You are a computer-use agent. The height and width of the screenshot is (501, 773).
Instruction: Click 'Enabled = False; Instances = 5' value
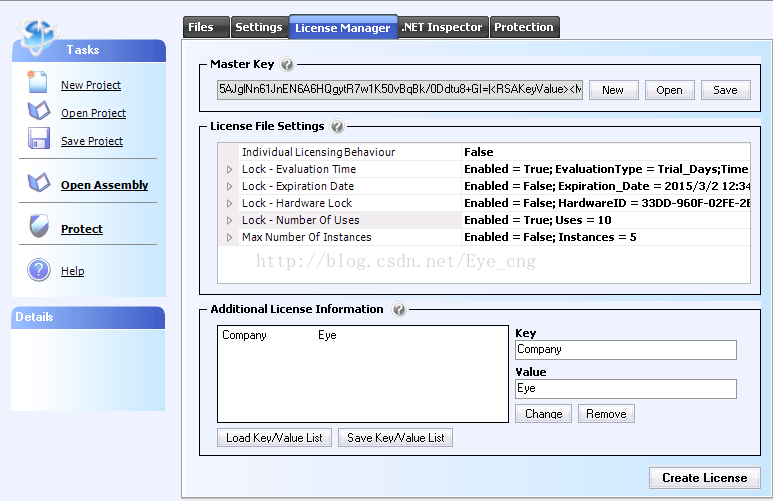[x=550, y=238]
